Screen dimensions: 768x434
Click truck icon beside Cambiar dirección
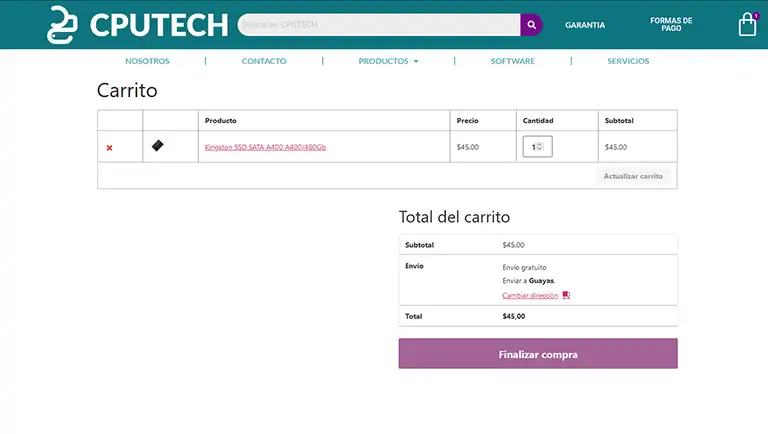[566, 295]
